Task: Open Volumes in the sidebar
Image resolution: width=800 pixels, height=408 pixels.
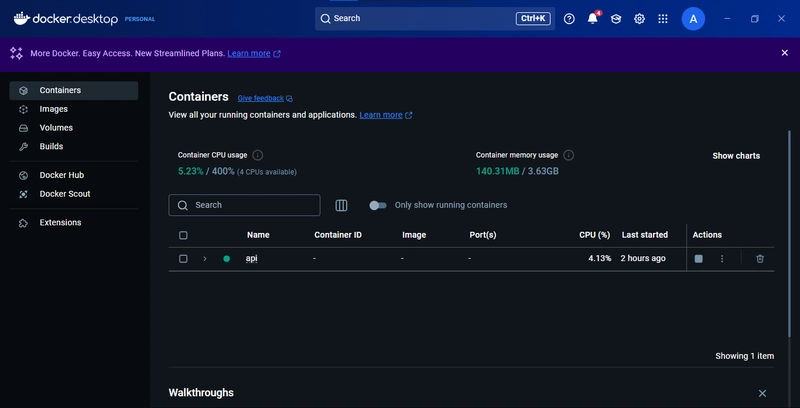Action: [x=56, y=128]
